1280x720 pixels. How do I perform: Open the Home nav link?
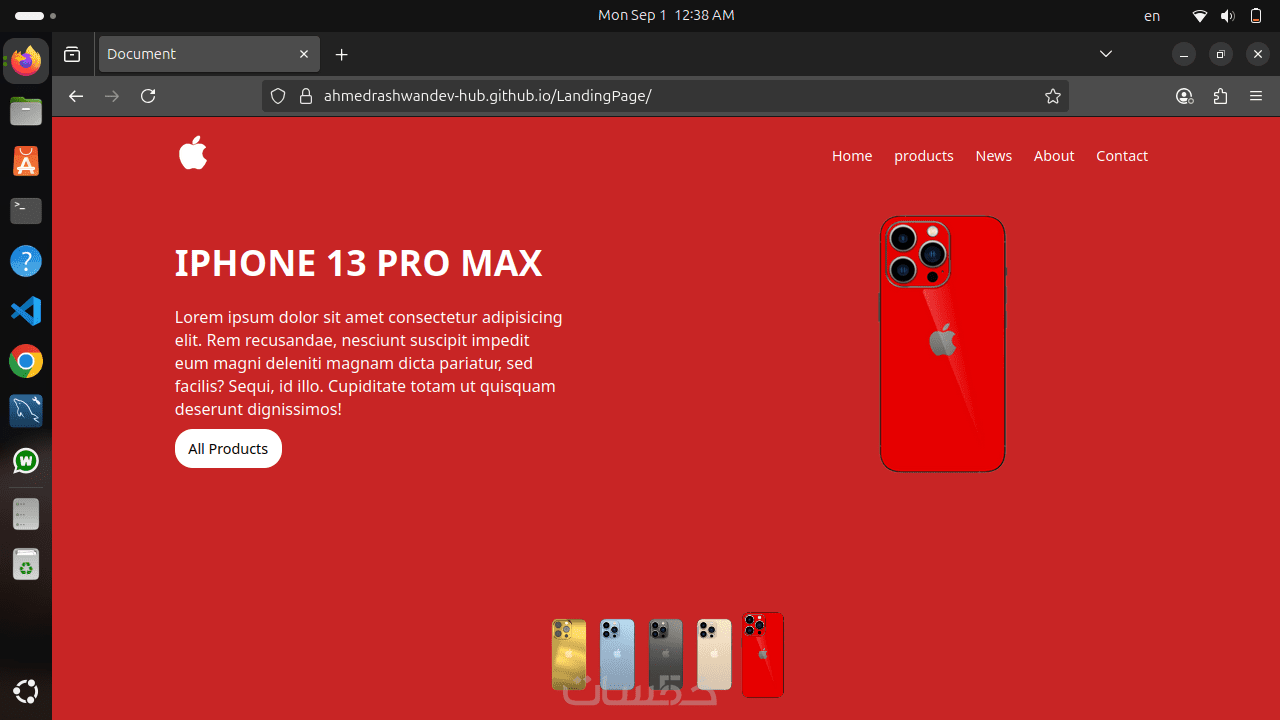[x=852, y=156]
